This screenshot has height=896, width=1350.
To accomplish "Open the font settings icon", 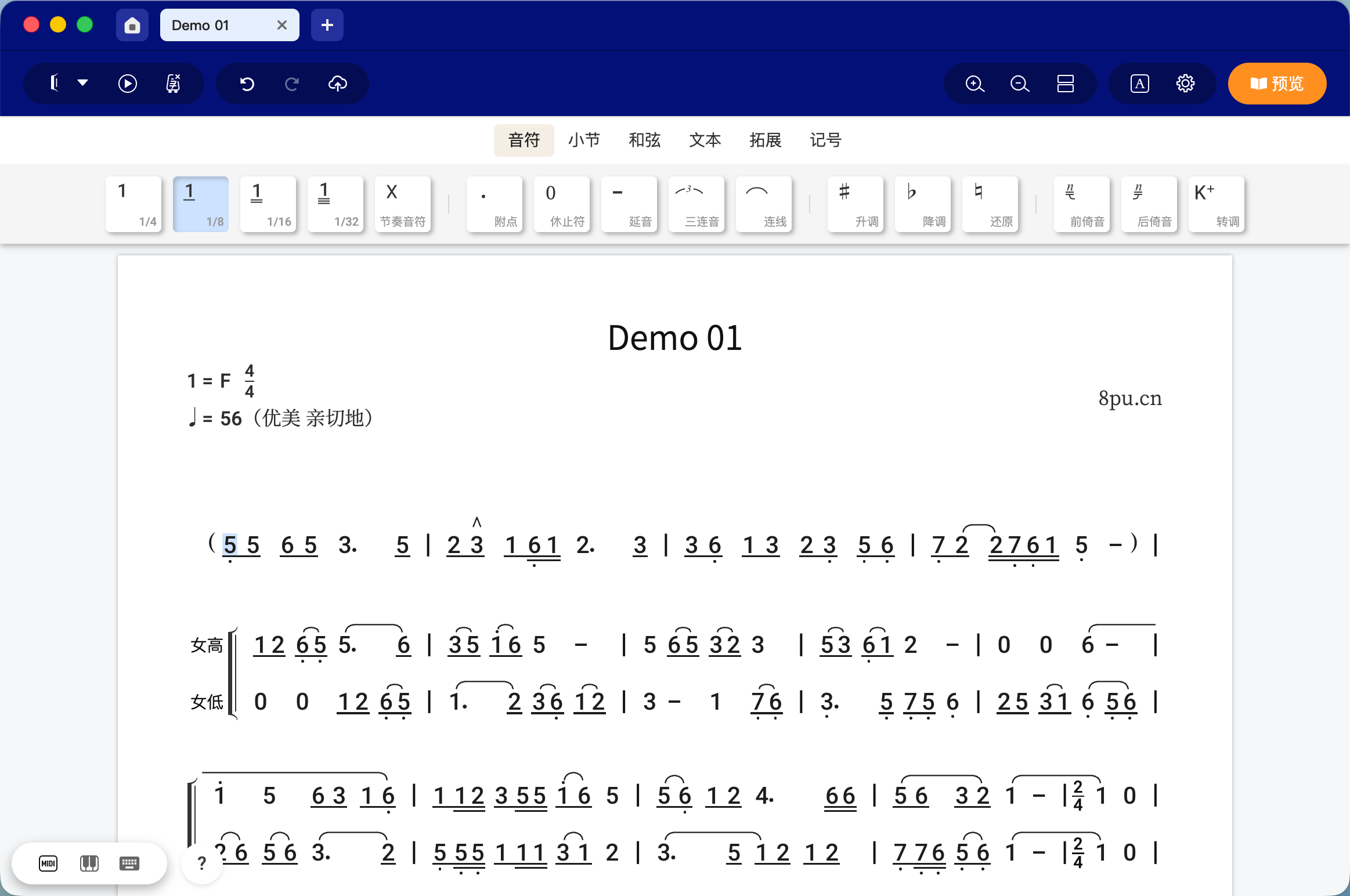I will click(x=1140, y=84).
